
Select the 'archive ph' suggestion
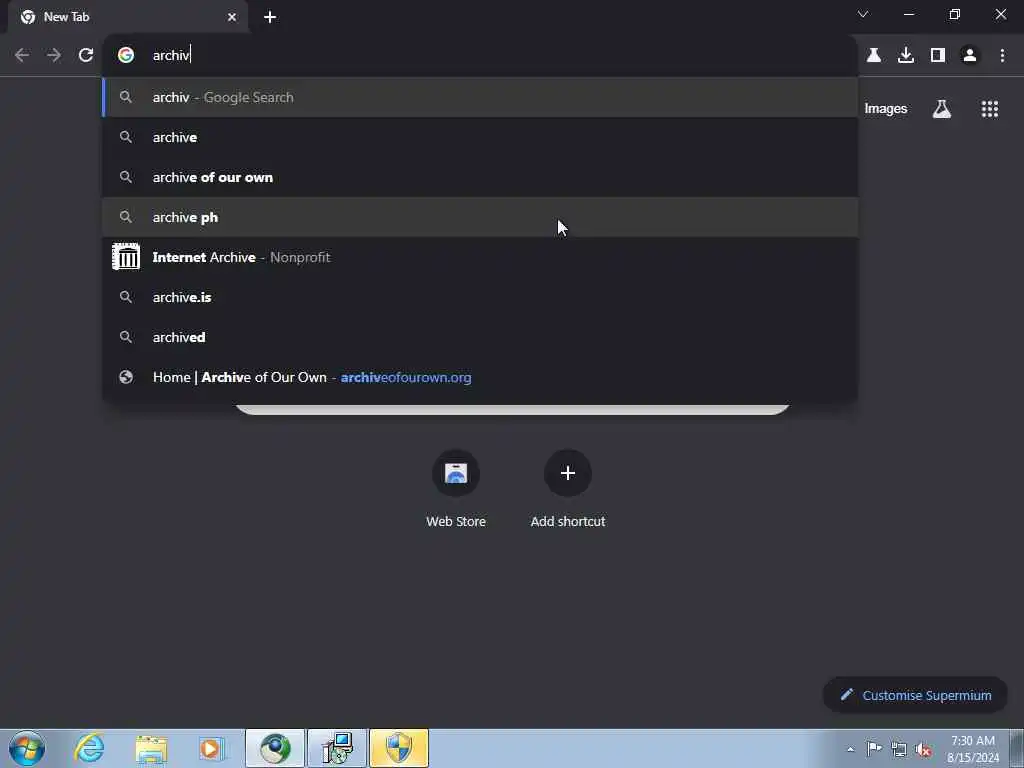click(480, 217)
